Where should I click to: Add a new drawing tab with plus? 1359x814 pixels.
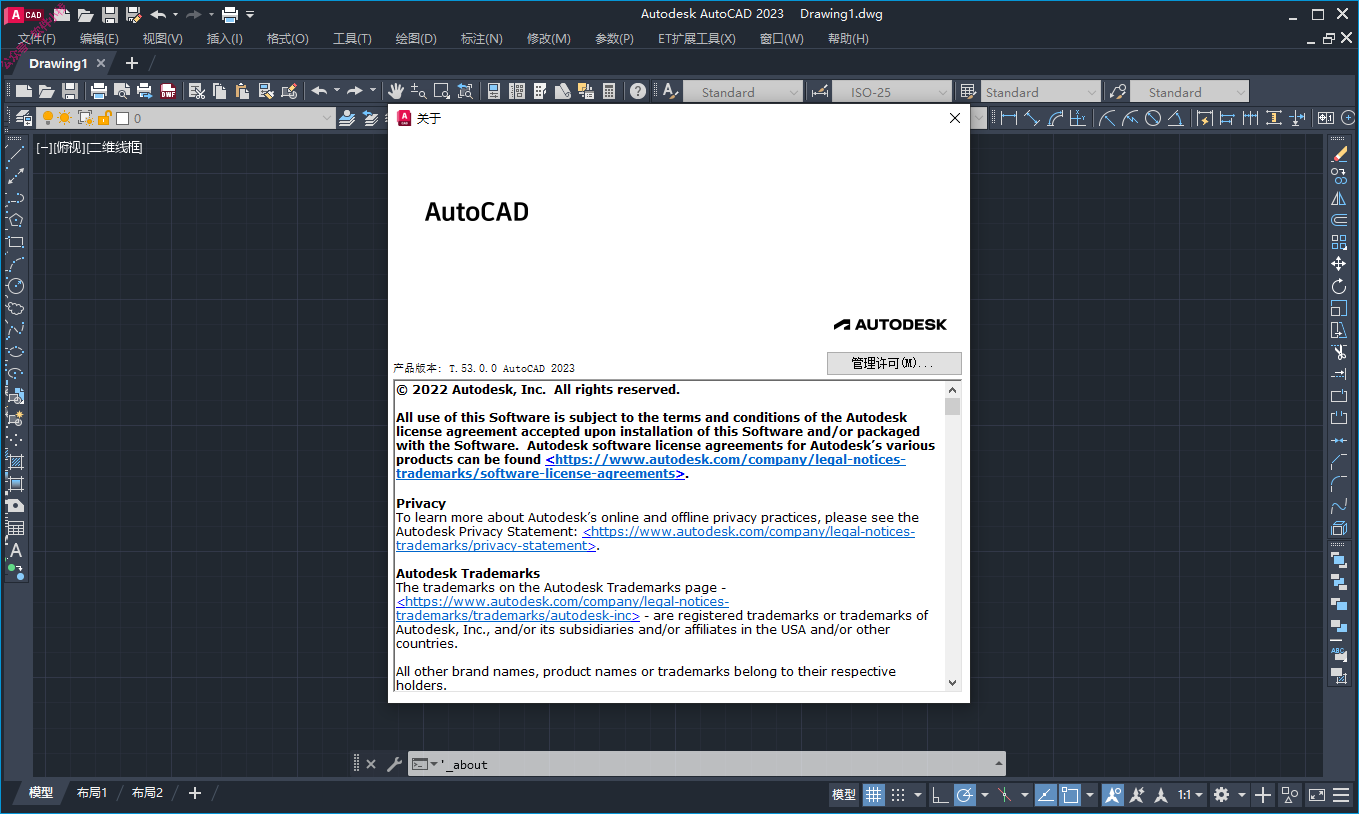[x=131, y=63]
